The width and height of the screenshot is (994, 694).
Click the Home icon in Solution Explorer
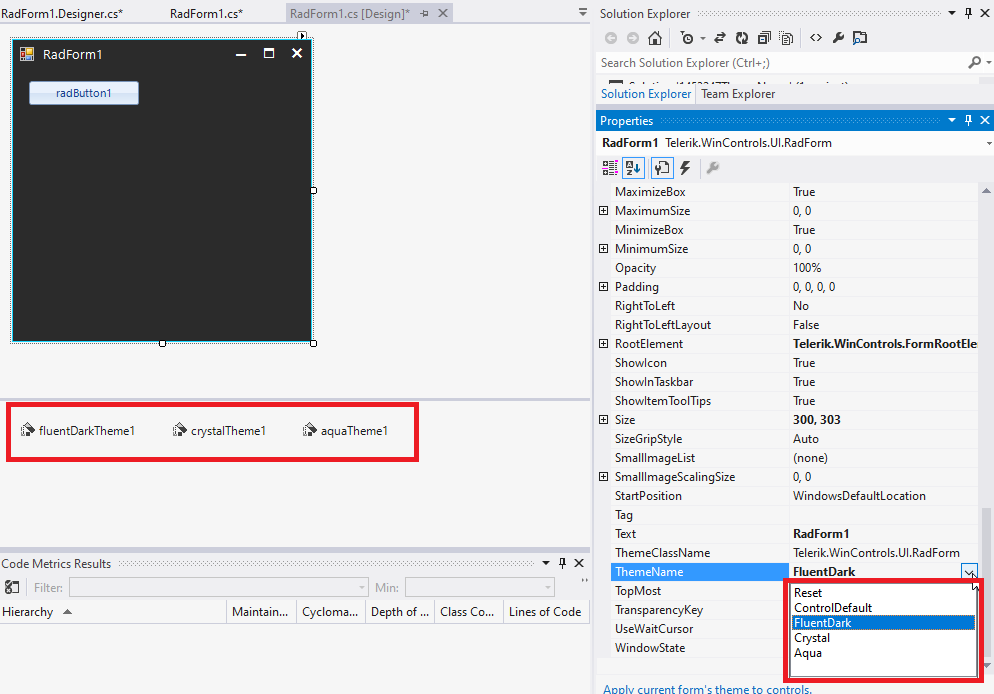point(655,38)
